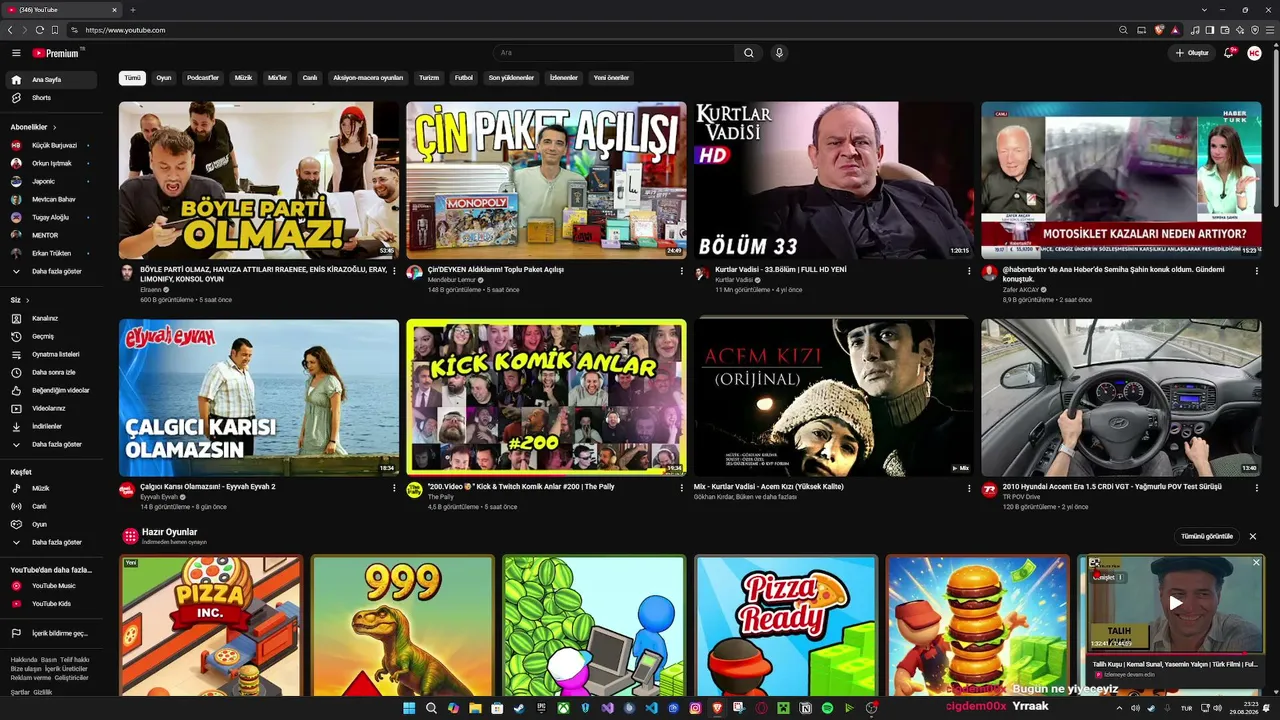
Task: Open Spotify from the taskbar
Action: coord(827,708)
